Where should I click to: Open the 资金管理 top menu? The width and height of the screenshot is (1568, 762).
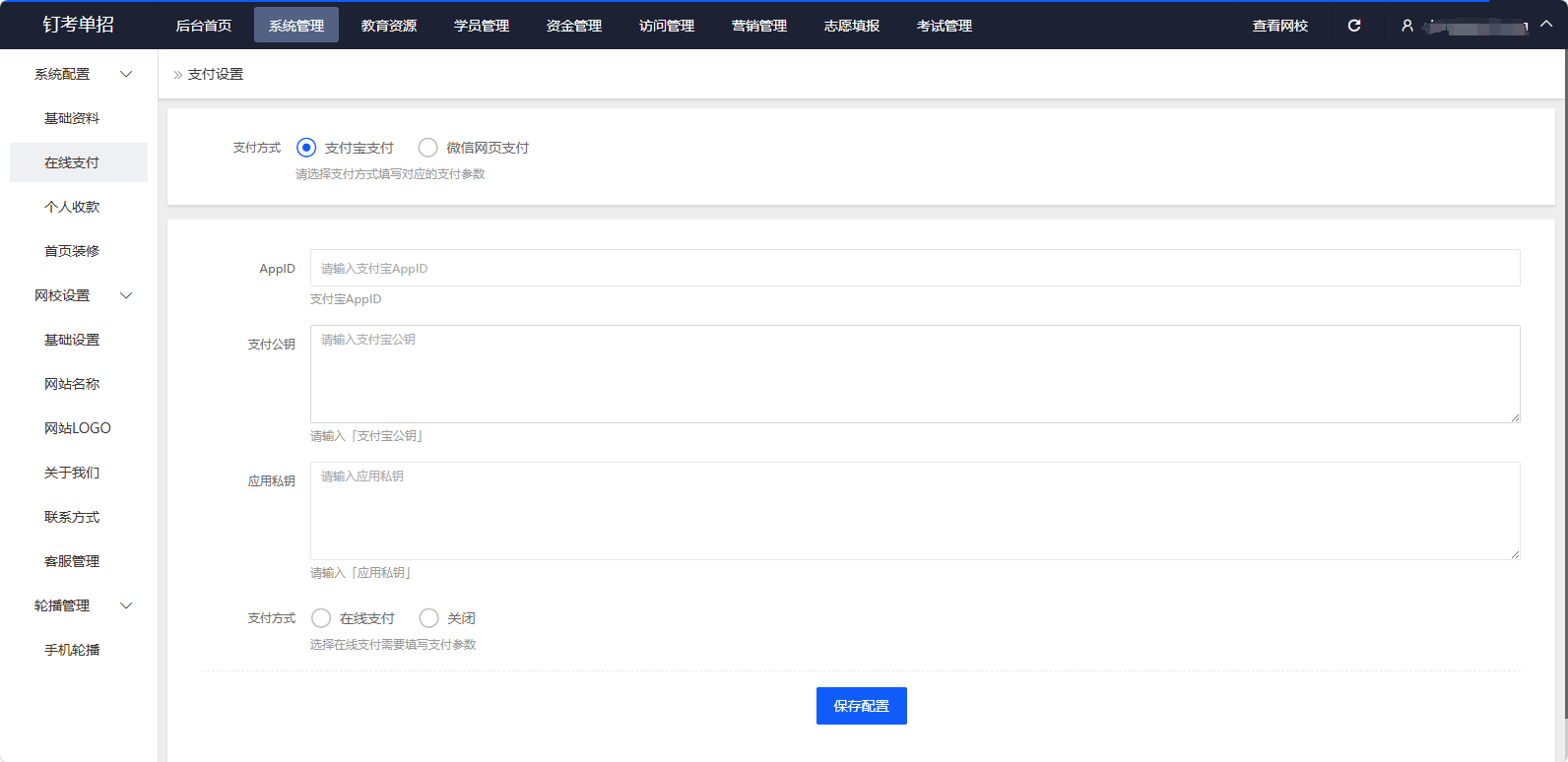[x=574, y=26]
